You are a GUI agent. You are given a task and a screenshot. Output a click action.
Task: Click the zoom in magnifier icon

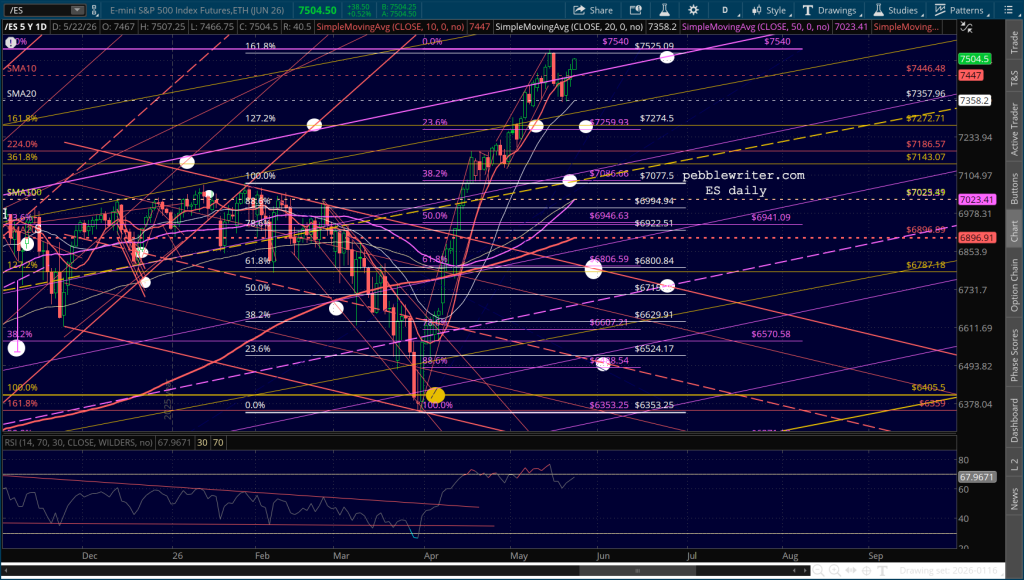point(835,571)
